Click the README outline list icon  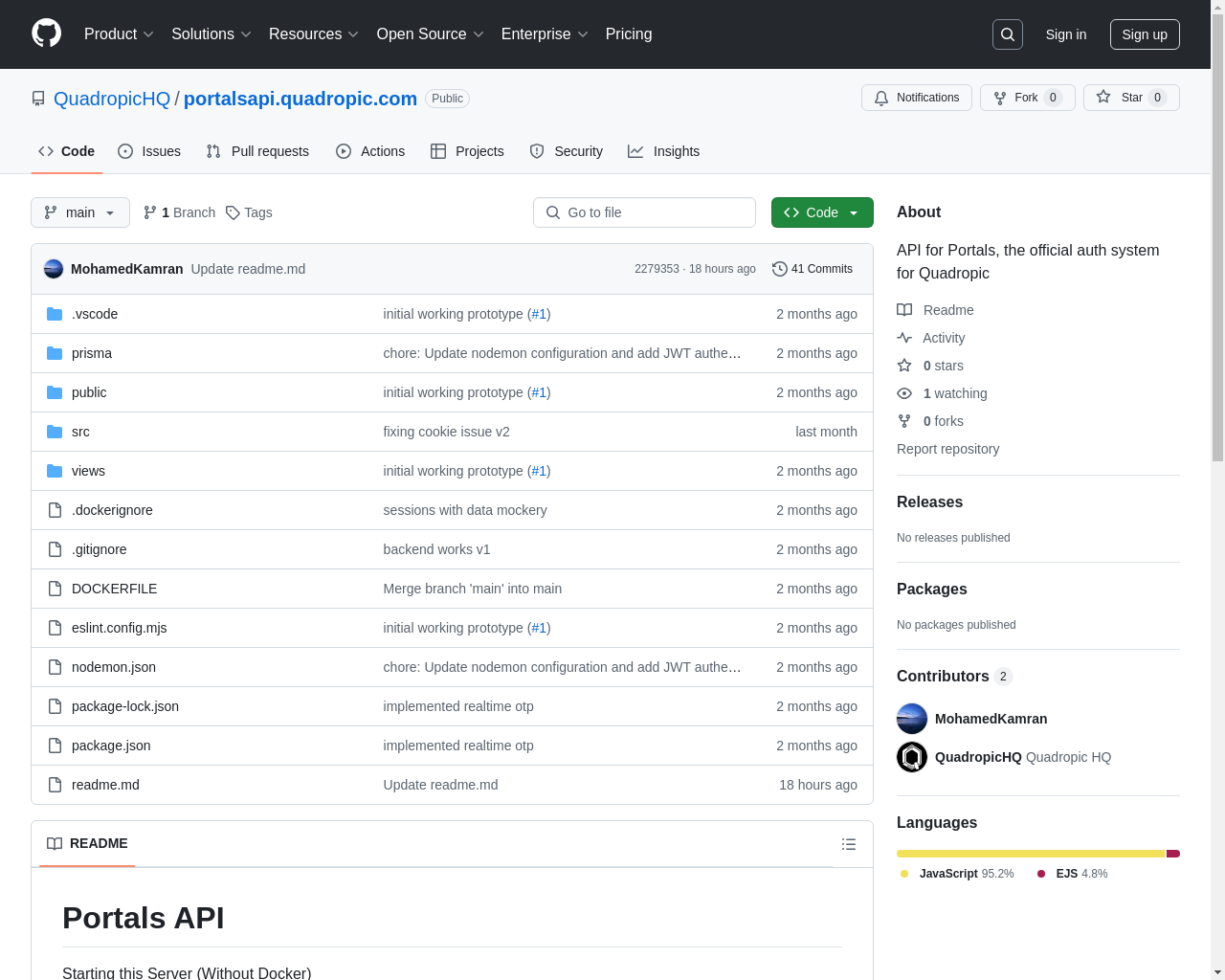[849, 844]
